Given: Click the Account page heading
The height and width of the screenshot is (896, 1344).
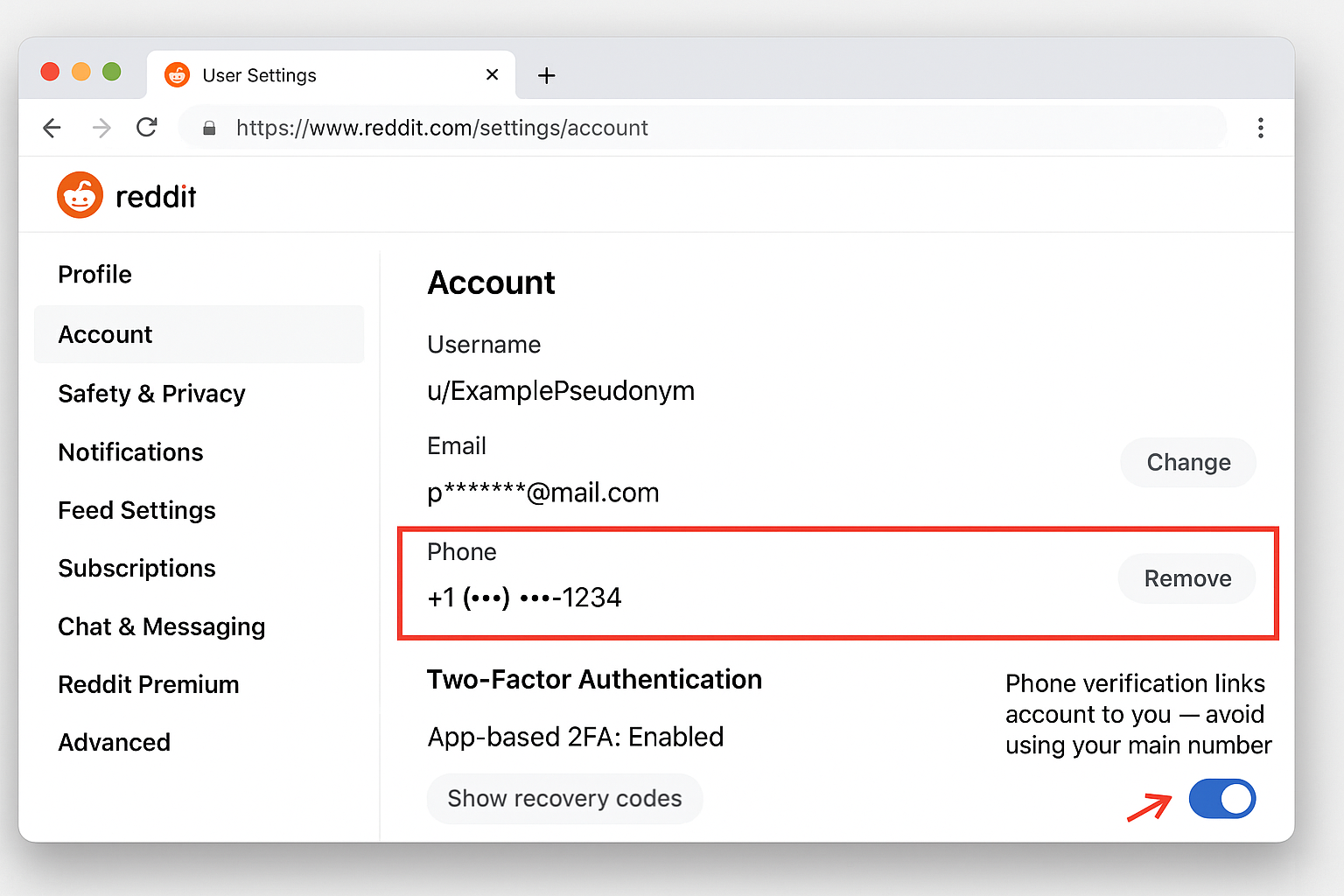Looking at the screenshot, I should [491, 283].
